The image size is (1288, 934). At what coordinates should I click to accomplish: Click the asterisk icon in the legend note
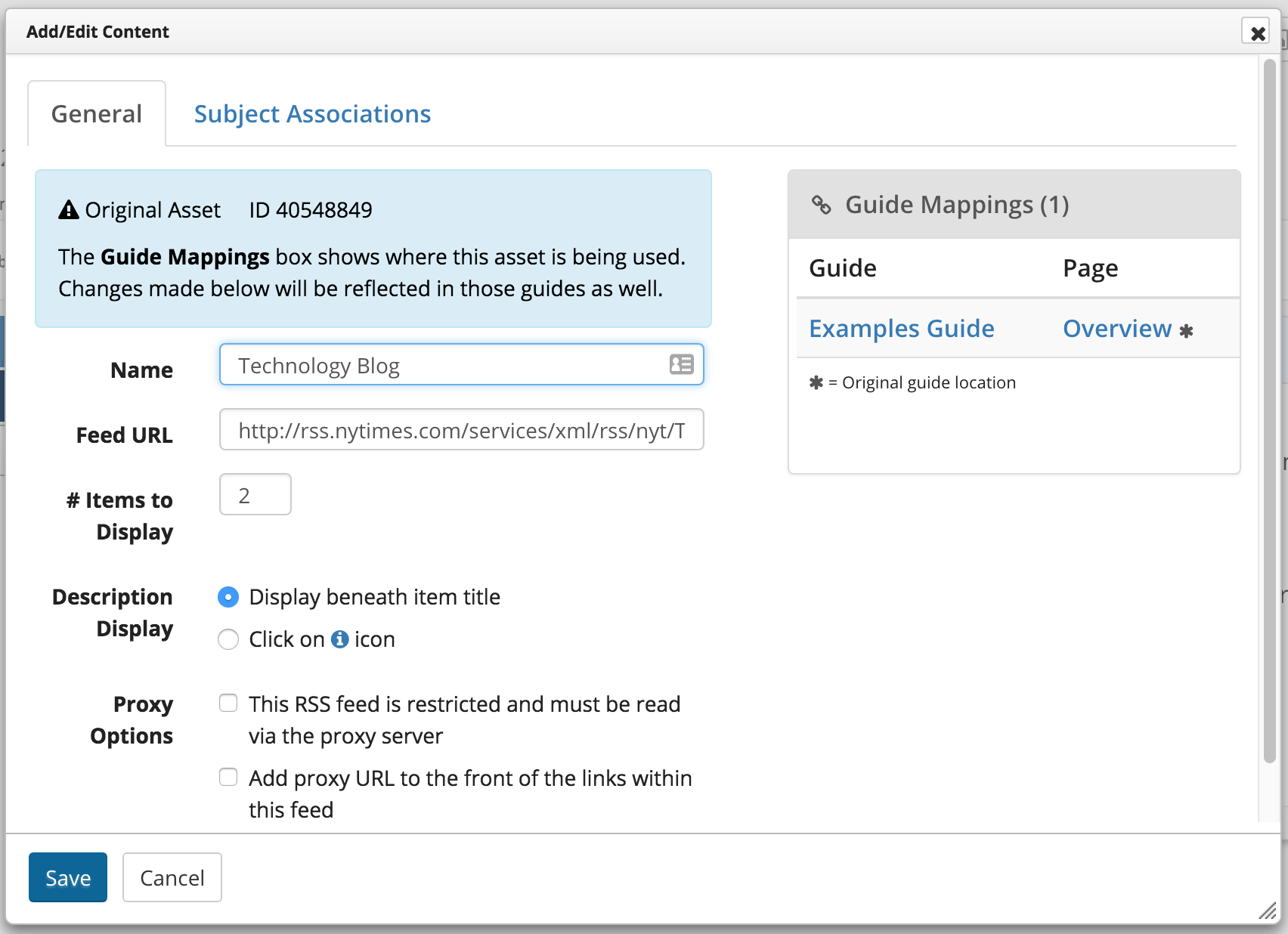pos(816,382)
